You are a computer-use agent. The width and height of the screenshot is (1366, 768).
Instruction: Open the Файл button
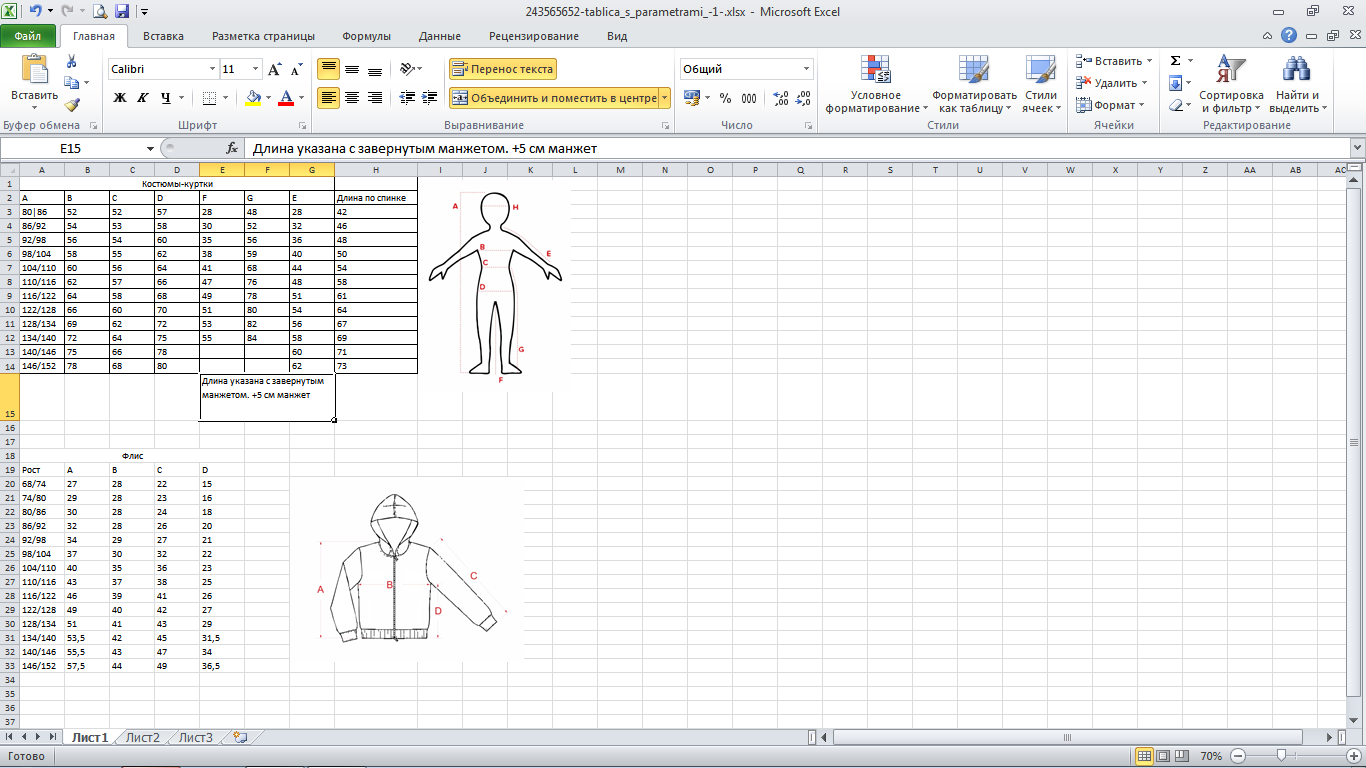[x=28, y=36]
